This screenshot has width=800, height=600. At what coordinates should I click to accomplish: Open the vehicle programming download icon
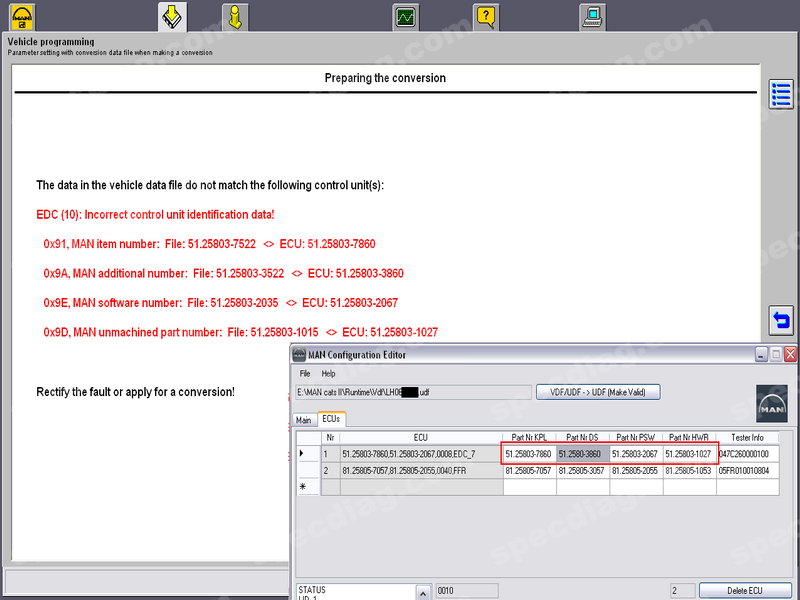coord(172,17)
